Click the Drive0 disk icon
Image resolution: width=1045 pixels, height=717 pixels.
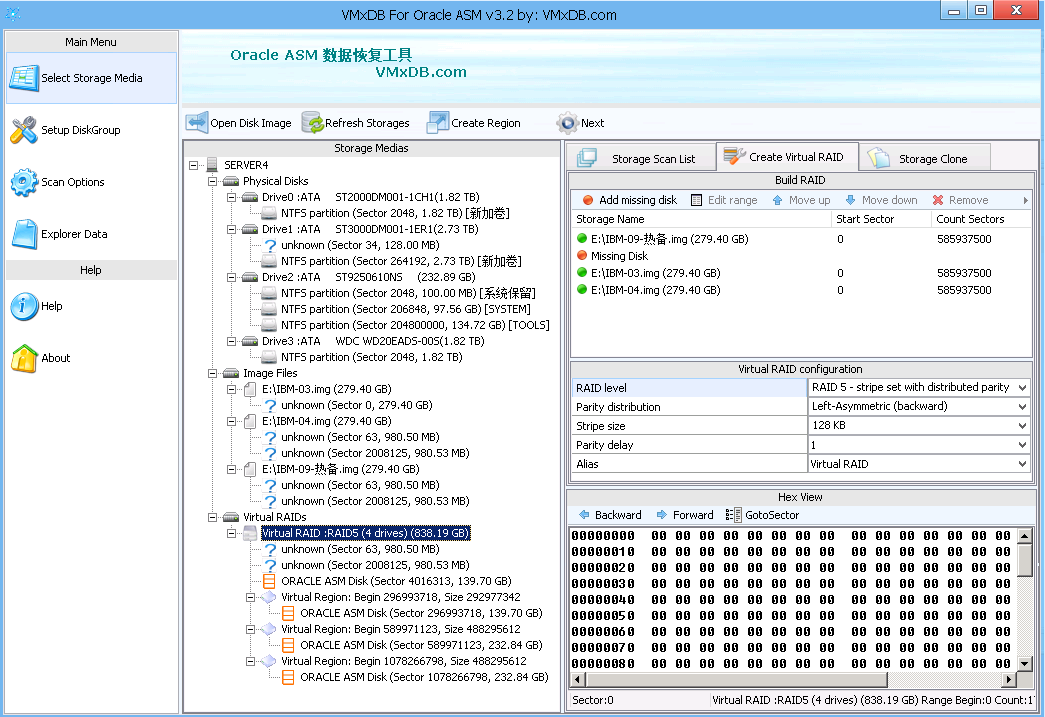pyautogui.click(x=250, y=197)
